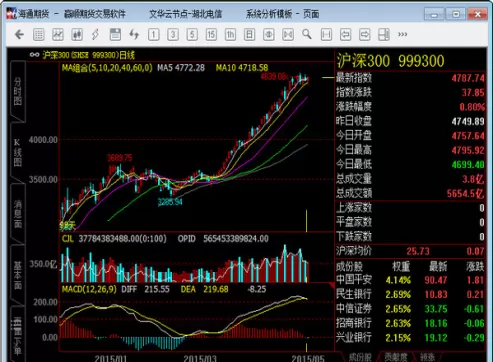This screenshot has width=493, height=362.
Task: Click the 今日开盘 value 4757.64
Action: pos(468,136)
